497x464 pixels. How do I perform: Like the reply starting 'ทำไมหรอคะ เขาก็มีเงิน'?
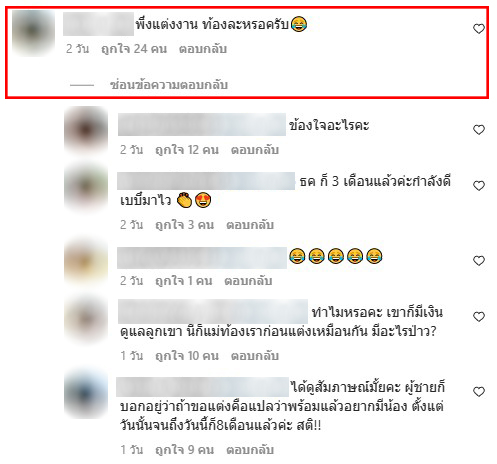479,316
